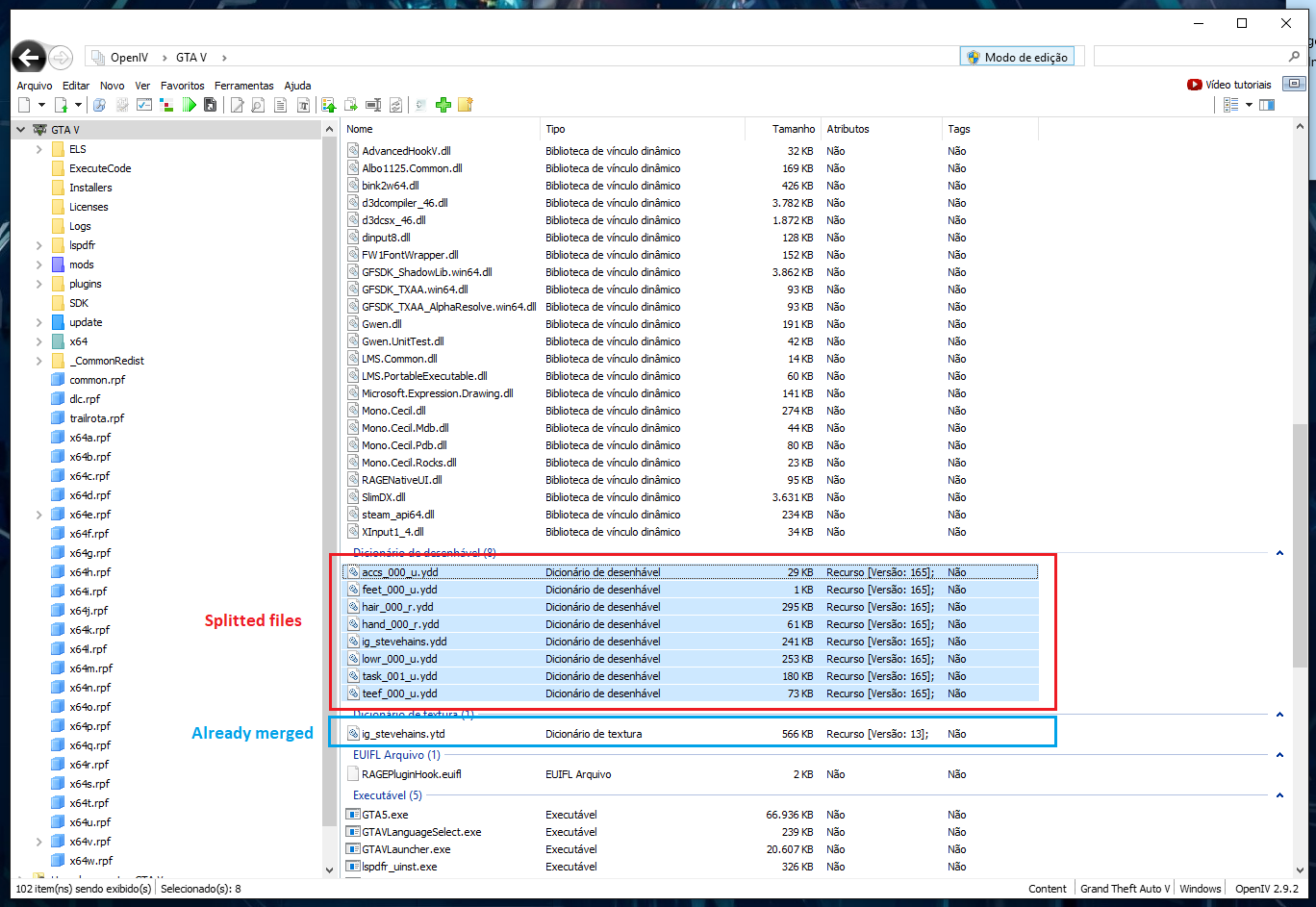1316x907 pixels.
Task: Open the import dropdown arrow
Action: (78, 105)
